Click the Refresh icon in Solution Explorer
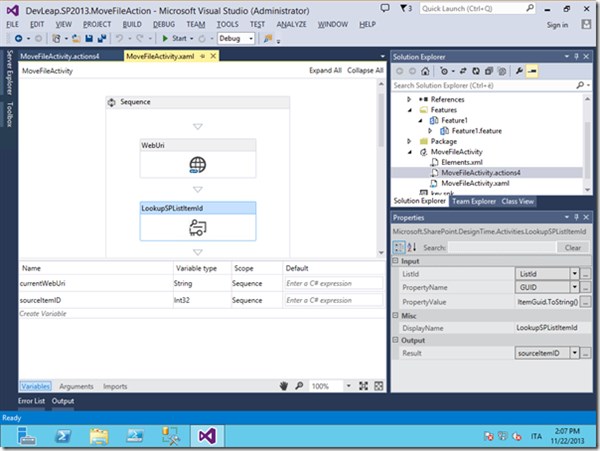This screenshot has width=600, height=451. 476,71
